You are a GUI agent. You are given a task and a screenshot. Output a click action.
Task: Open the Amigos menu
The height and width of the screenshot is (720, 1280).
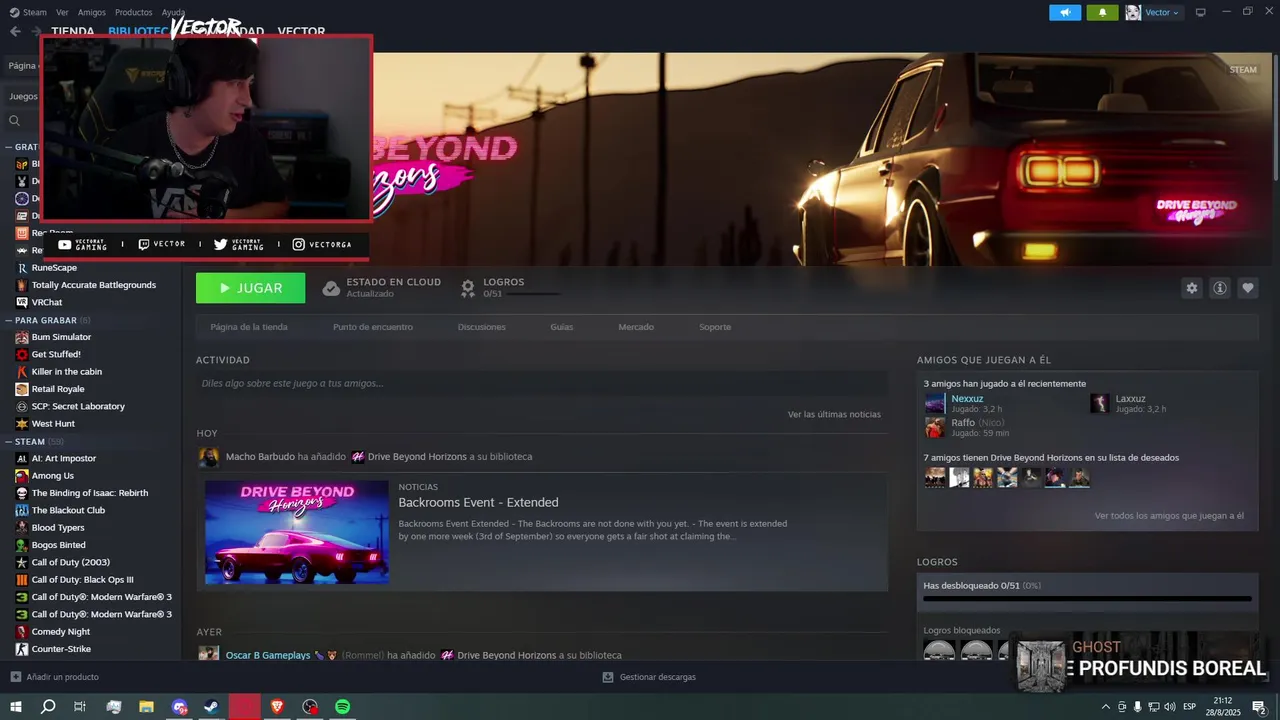pos(92,12)
